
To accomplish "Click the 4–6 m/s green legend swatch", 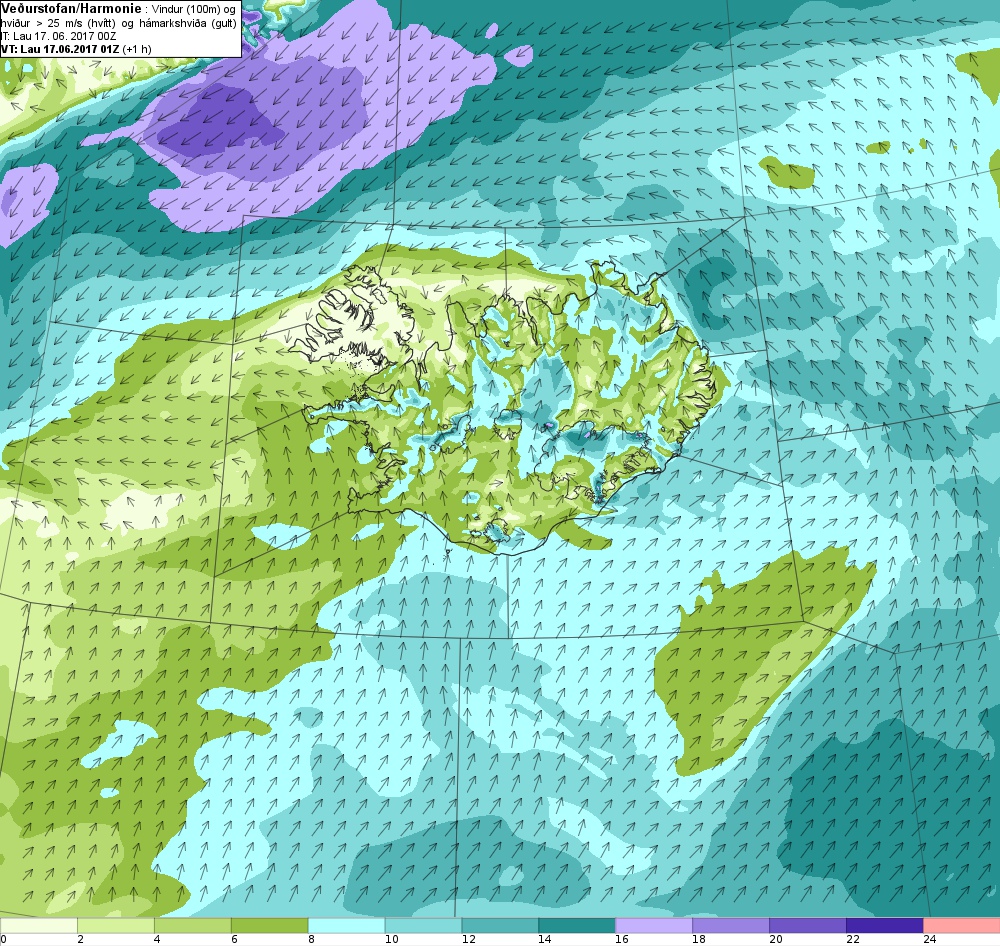I will [x=193, y=925].
